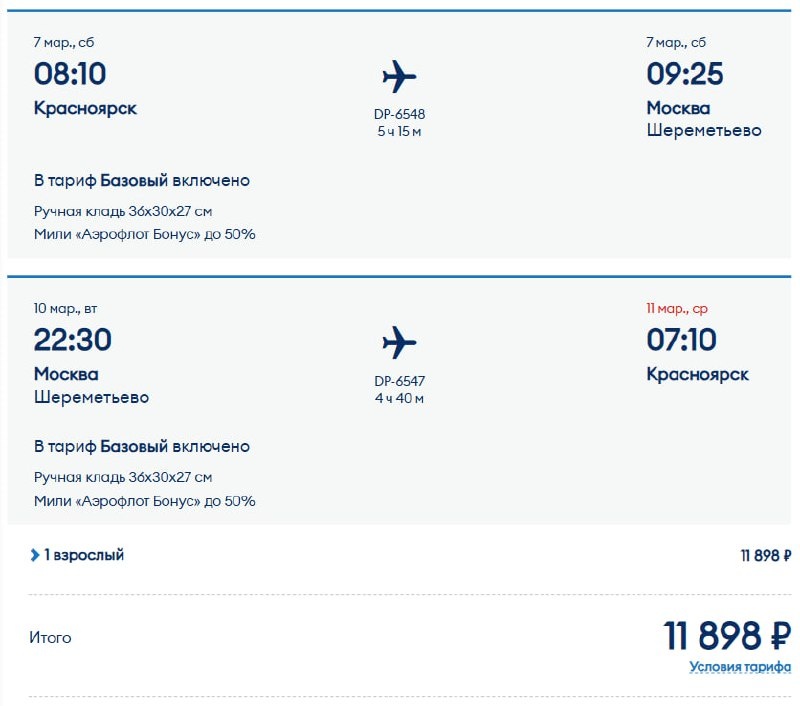Click the 10 мар., вт departure date

[x=69, y=308]
